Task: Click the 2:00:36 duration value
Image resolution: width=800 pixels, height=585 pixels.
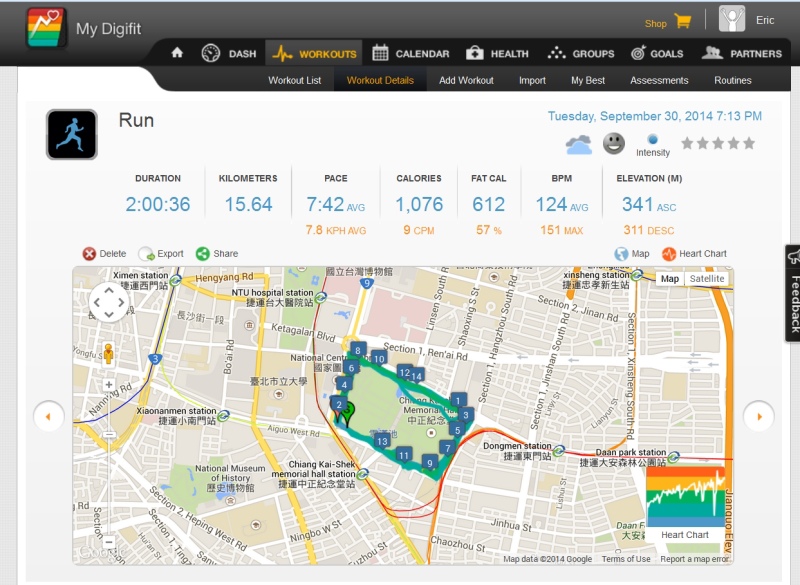Action: pyautogui.click(x=158, y=205)
